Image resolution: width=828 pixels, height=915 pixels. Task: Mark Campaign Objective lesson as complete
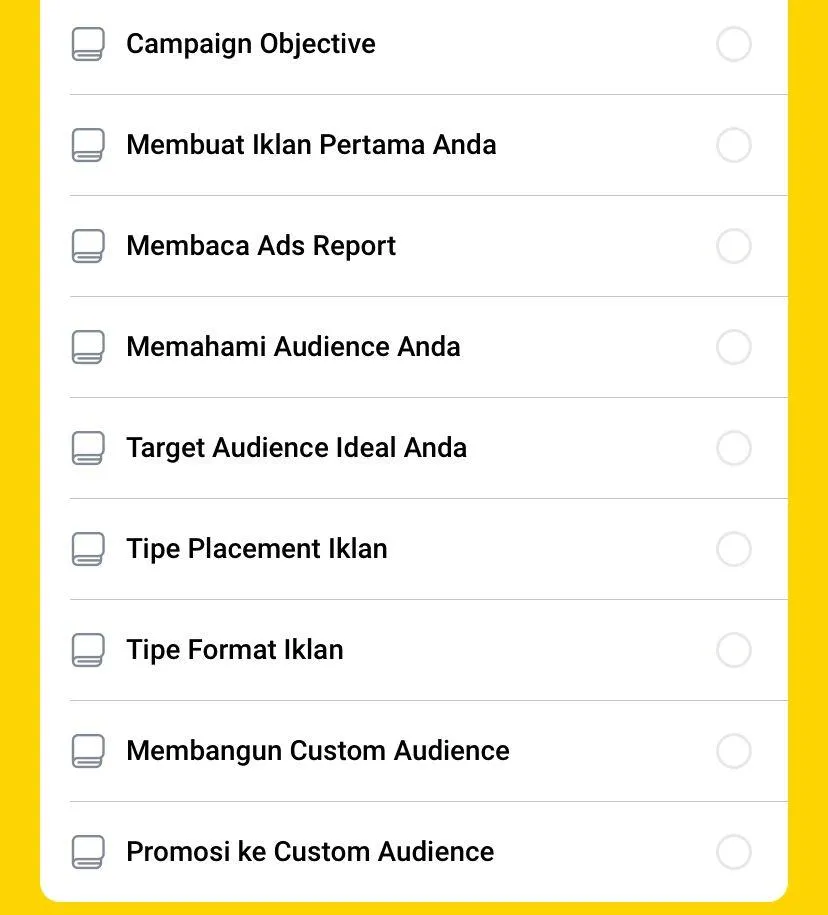[733, 44]
